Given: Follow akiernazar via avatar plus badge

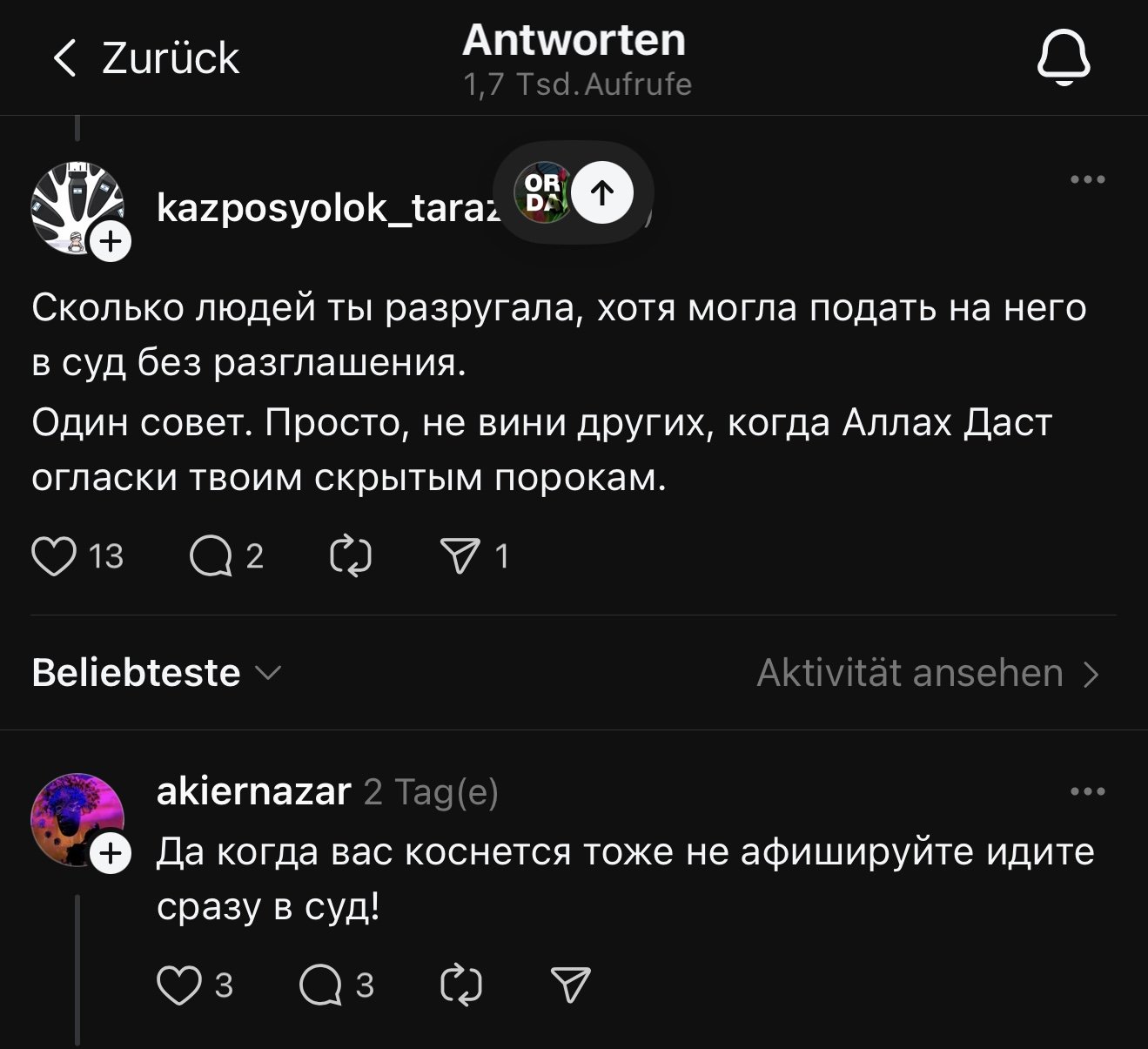Looking at the screenshot, I should coord(111,853).
